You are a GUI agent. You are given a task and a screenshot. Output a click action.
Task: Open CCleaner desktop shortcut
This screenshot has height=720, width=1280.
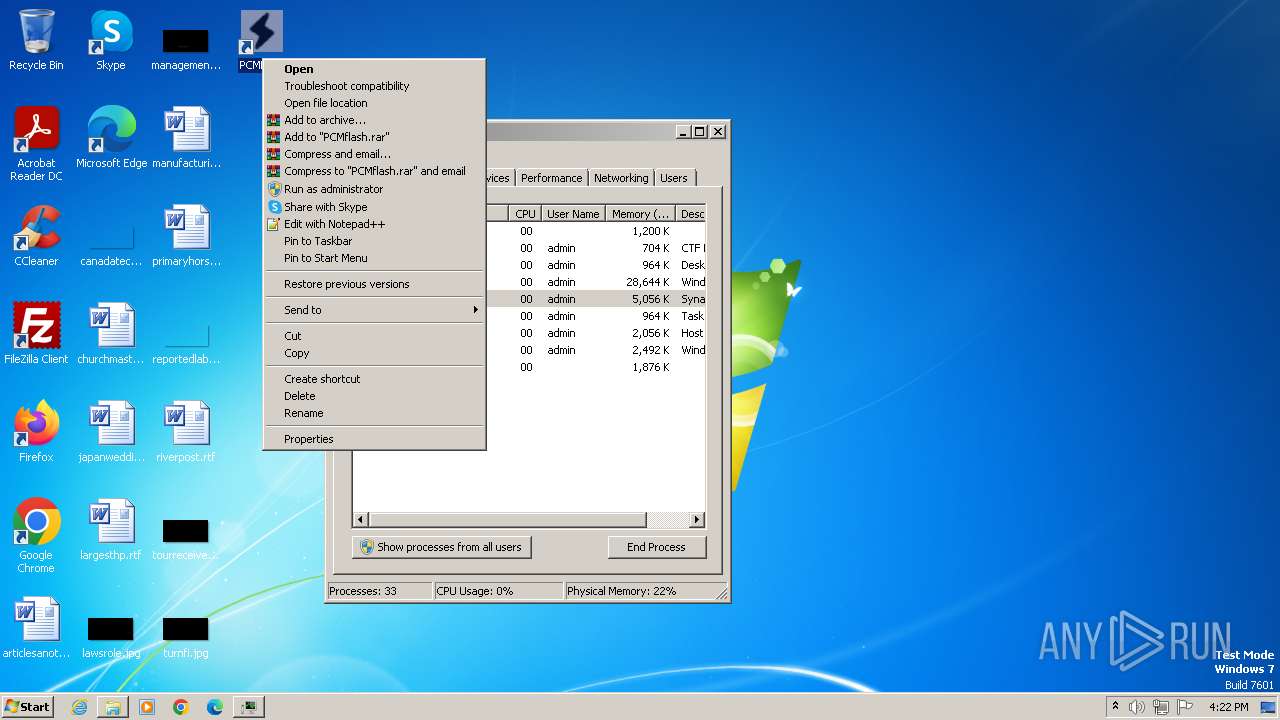point(36,236)
